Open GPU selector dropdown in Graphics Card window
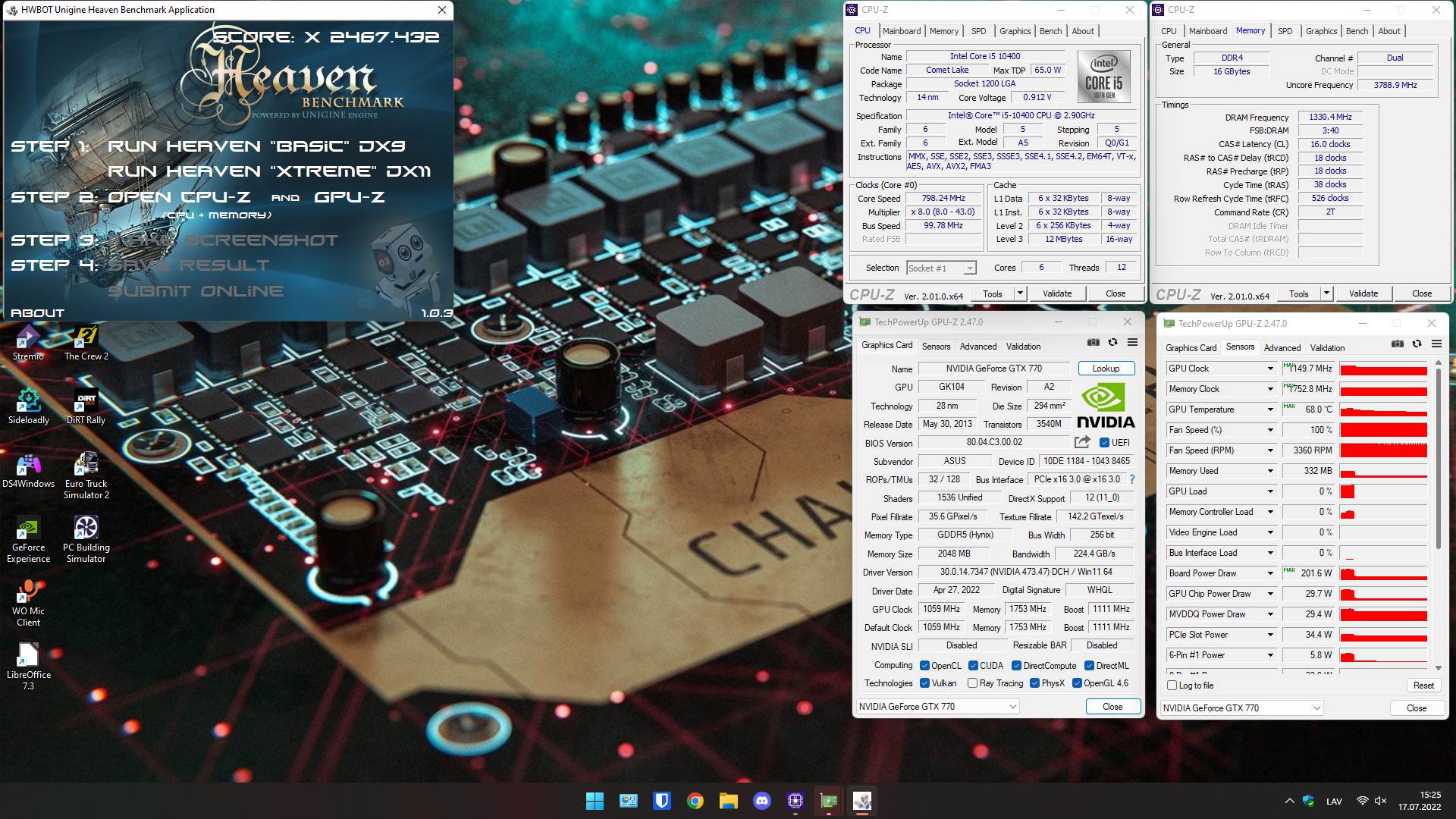This screenshot has height=819, width=1456. click(937, 706)
